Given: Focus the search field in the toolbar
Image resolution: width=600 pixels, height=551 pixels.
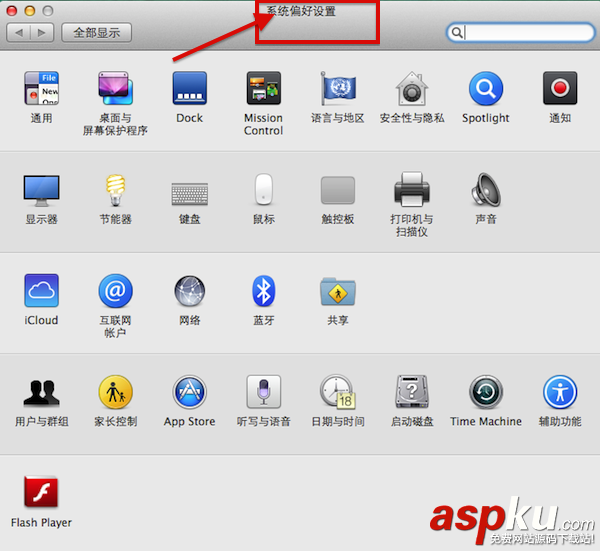Looking at the screenshot, I should coord(521,32).
